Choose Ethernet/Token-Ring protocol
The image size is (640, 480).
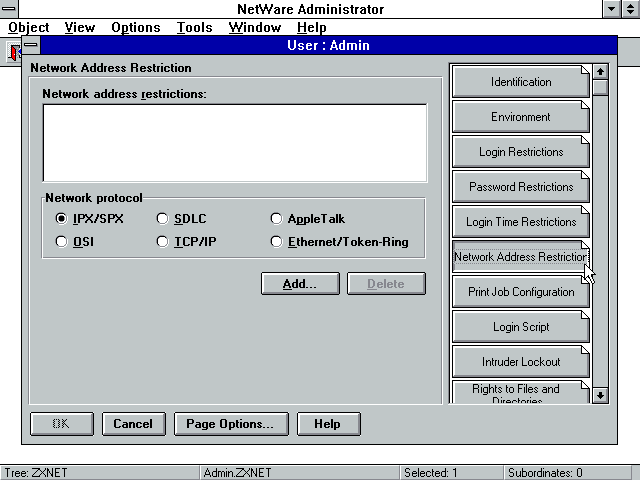point(340,242)
